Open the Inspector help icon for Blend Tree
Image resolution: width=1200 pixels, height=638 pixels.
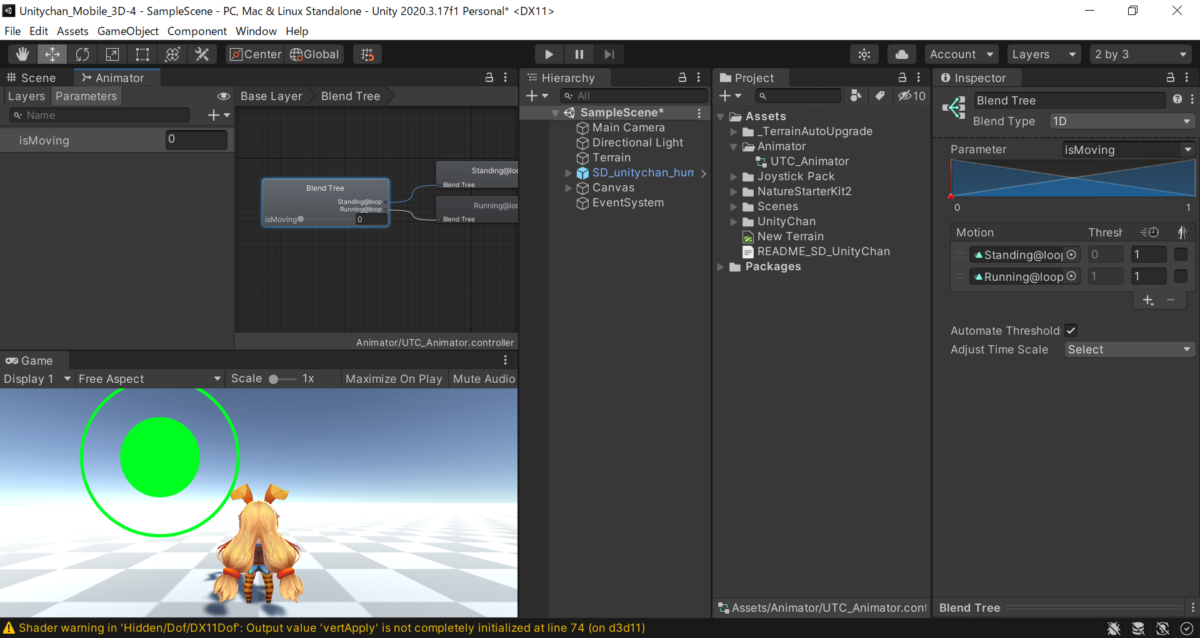[1177, 99]
